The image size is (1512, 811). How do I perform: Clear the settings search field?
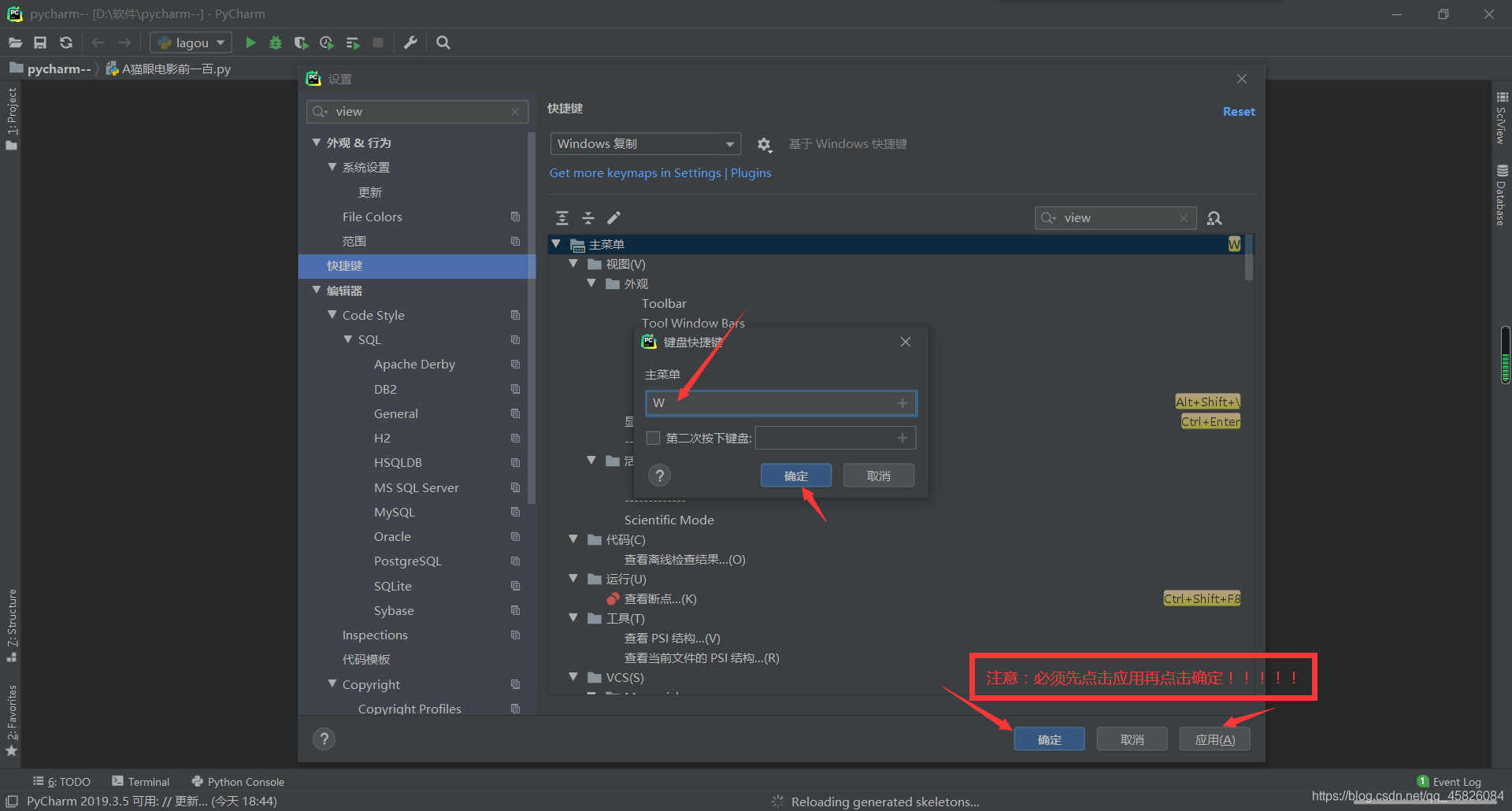point(515,112)
